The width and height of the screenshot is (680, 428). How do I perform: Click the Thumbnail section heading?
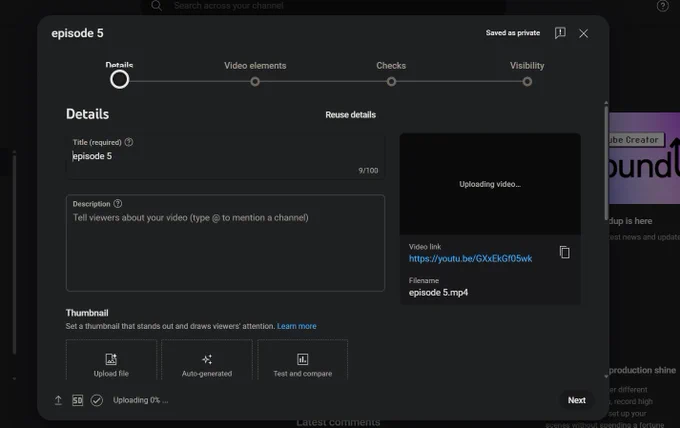pos(87,313)
